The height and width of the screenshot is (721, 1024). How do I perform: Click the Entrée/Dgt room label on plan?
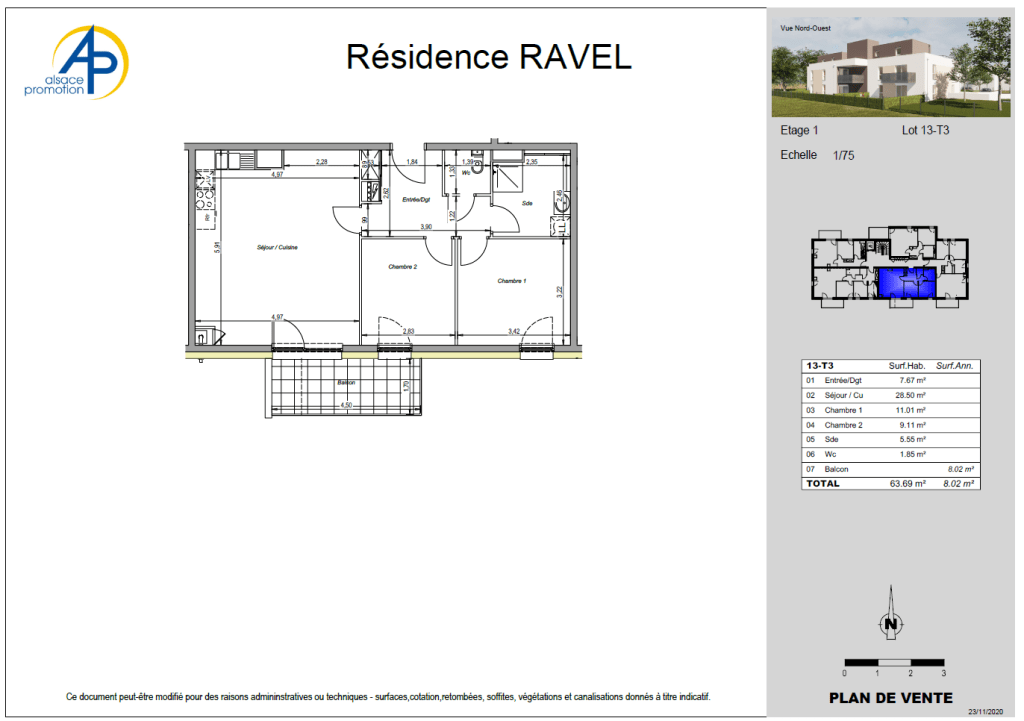[416, 200]
